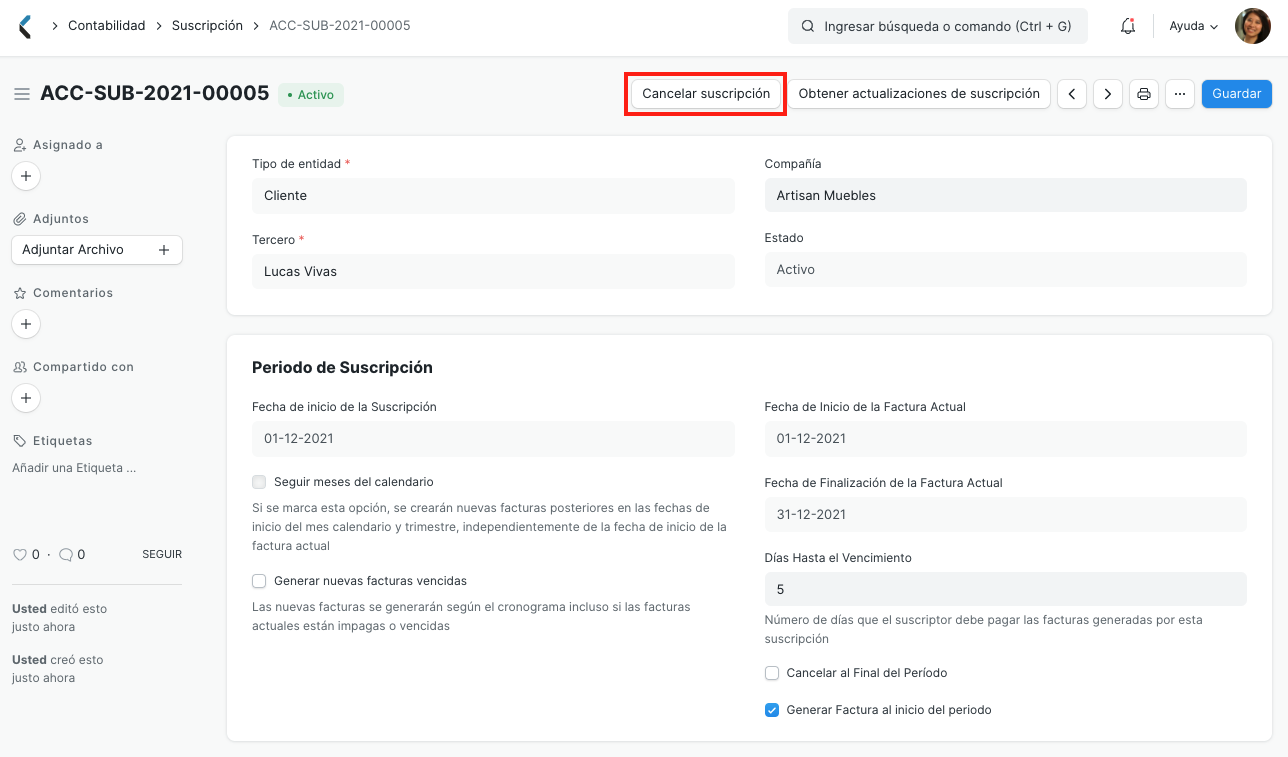Navigate to Contabilidad breadcrumb
Viewport: 1288px width, 757px height.
point(107,26)
